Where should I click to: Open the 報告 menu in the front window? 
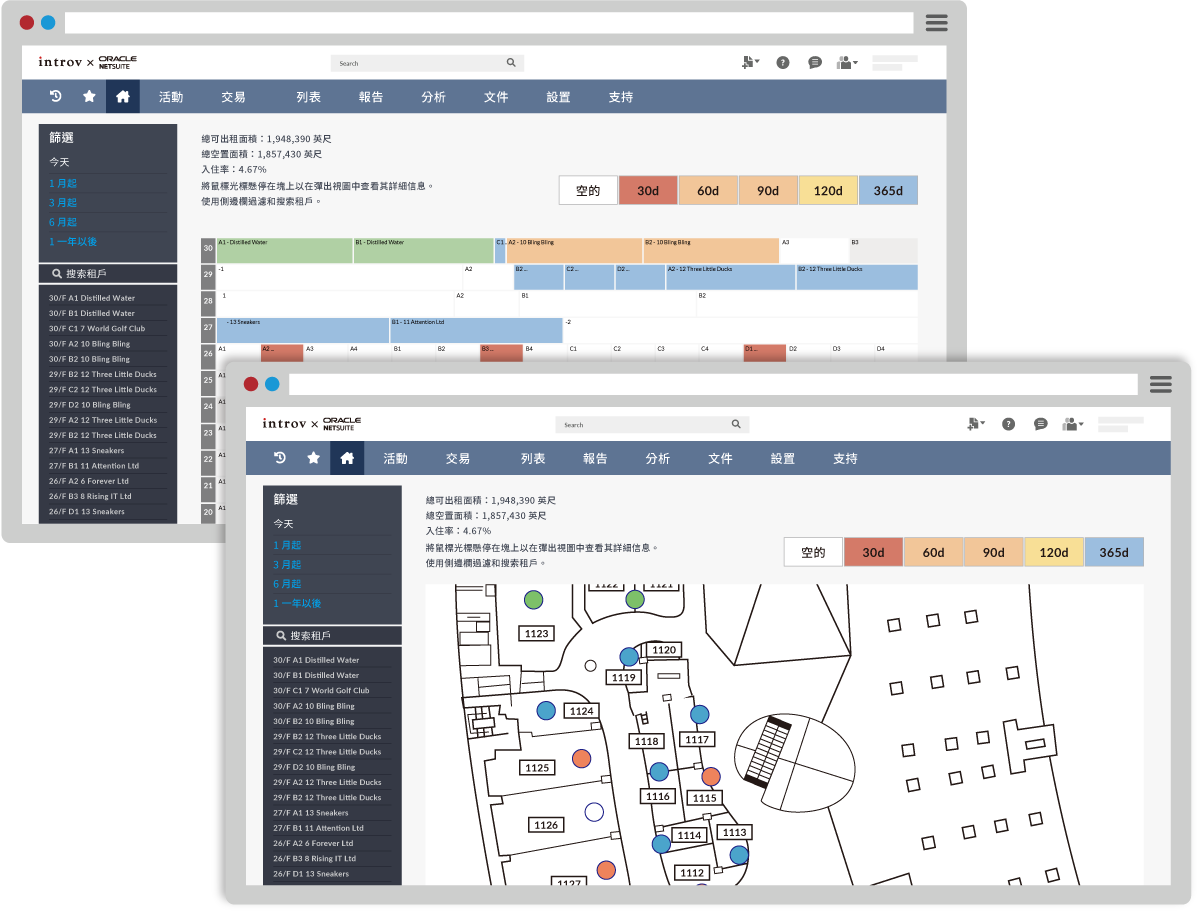pyautogui.click(x=595, y=458)
